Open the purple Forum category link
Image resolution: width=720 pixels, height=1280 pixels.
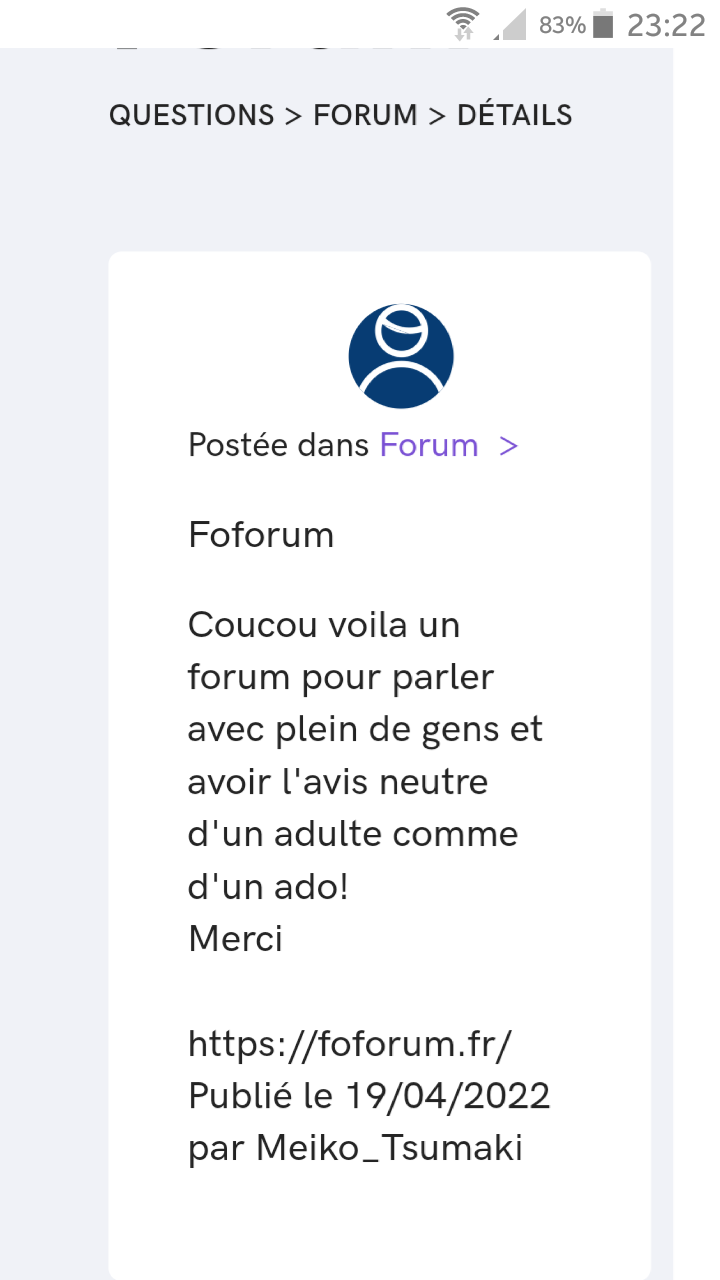coord(429,445)
